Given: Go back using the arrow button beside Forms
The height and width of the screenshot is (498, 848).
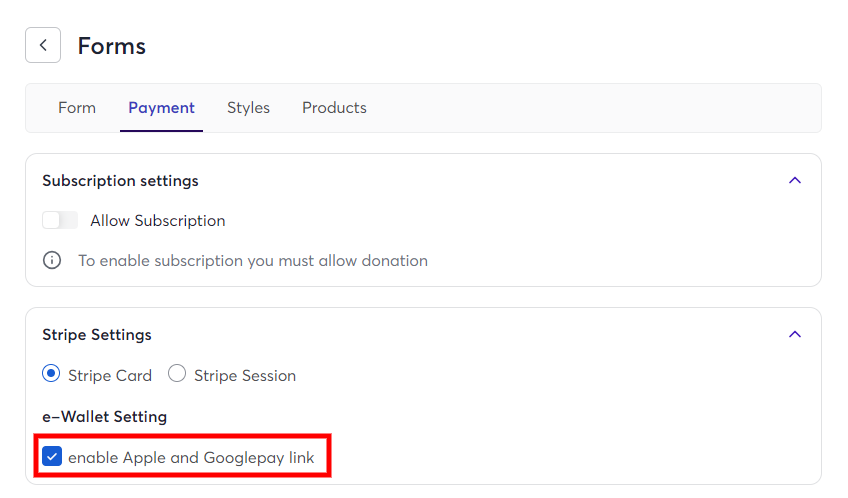Looking at the screenshot, I should pyautogui.click(x=43, y=45).
